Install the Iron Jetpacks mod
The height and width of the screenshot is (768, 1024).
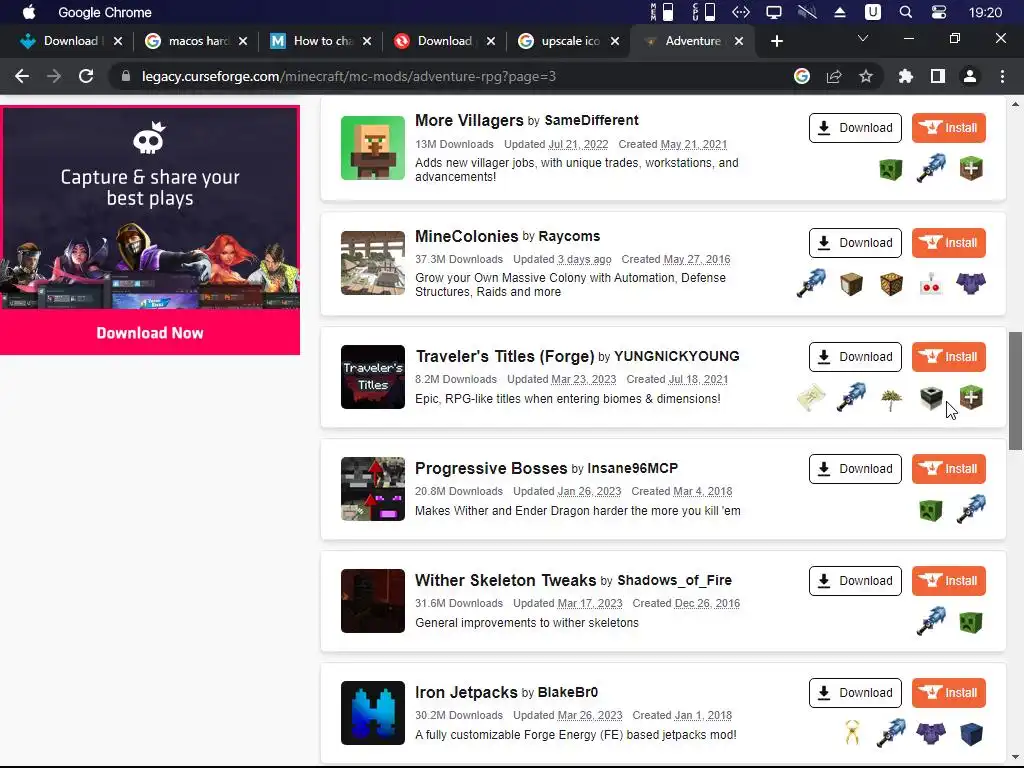pyautogui.click(x=948, y=693)
